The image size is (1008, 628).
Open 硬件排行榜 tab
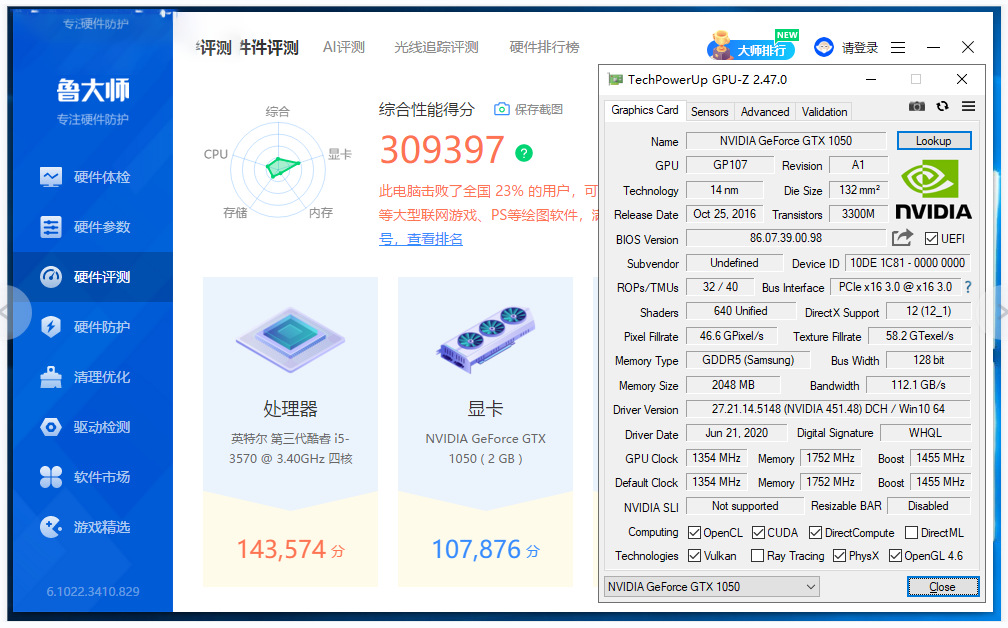click(544, 47)
